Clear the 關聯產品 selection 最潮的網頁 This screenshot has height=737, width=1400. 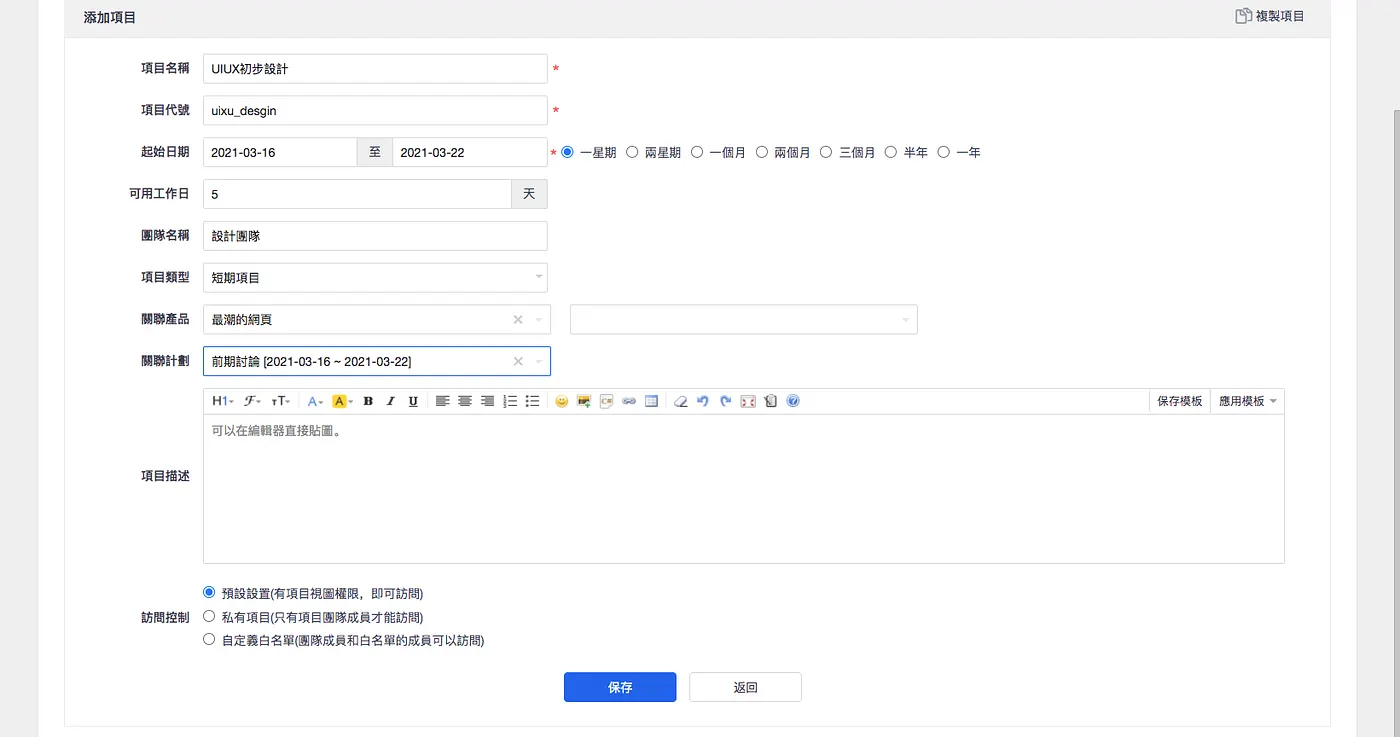click(518, 319)
